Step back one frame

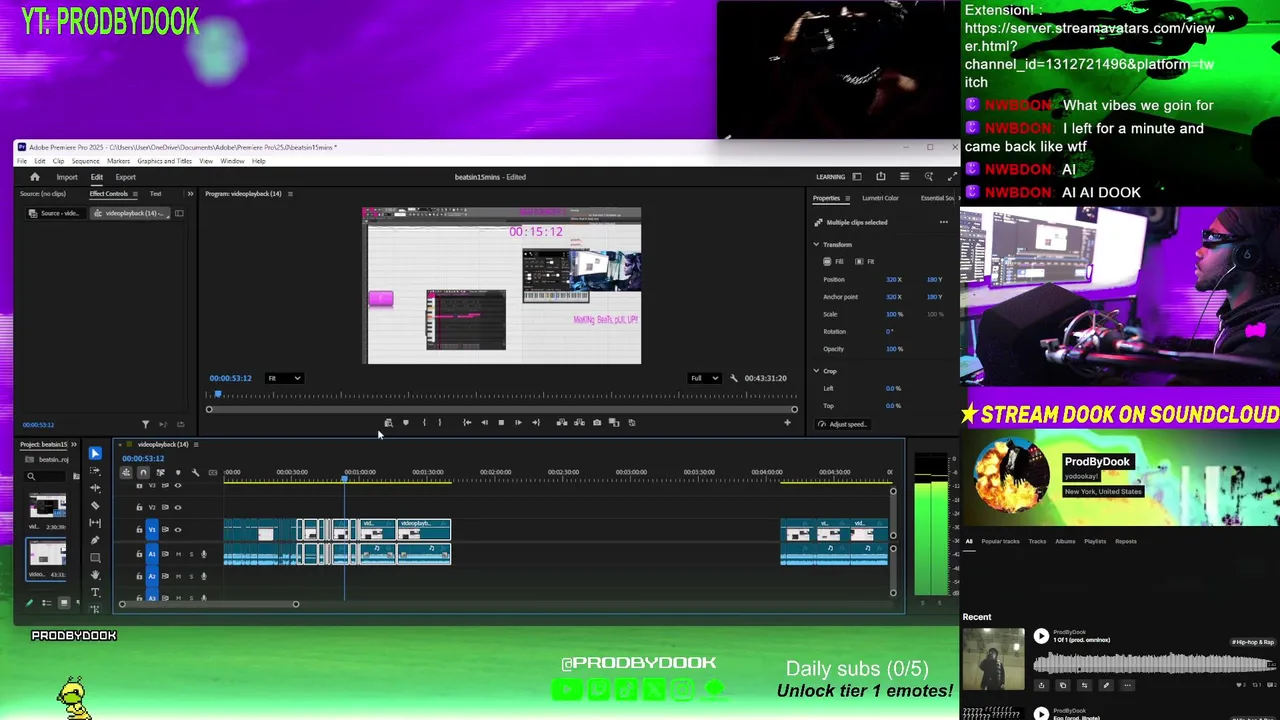[484, 422]
